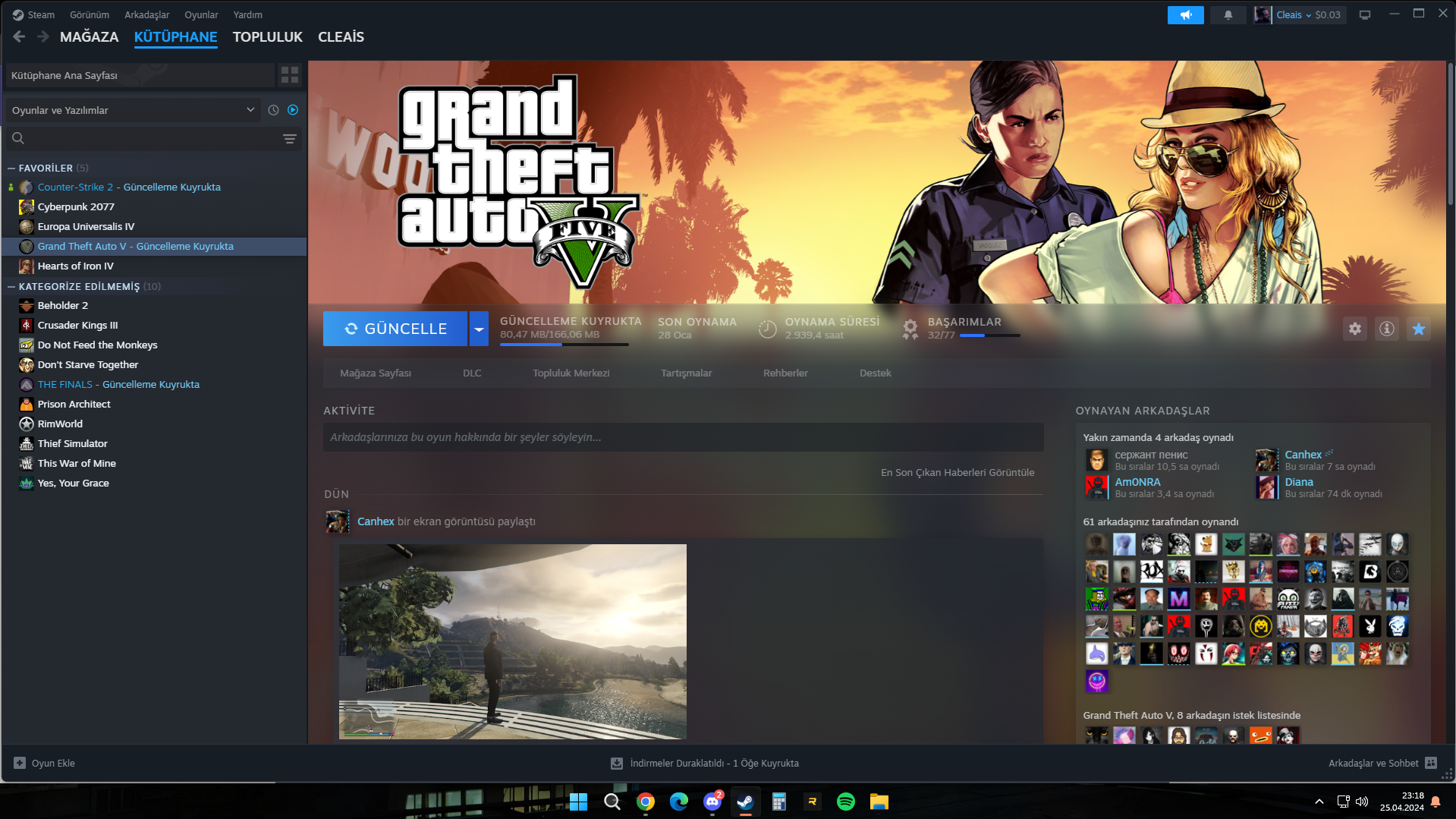Click the activity comment input field
The image size is (1456, 819).
(684, 437)
